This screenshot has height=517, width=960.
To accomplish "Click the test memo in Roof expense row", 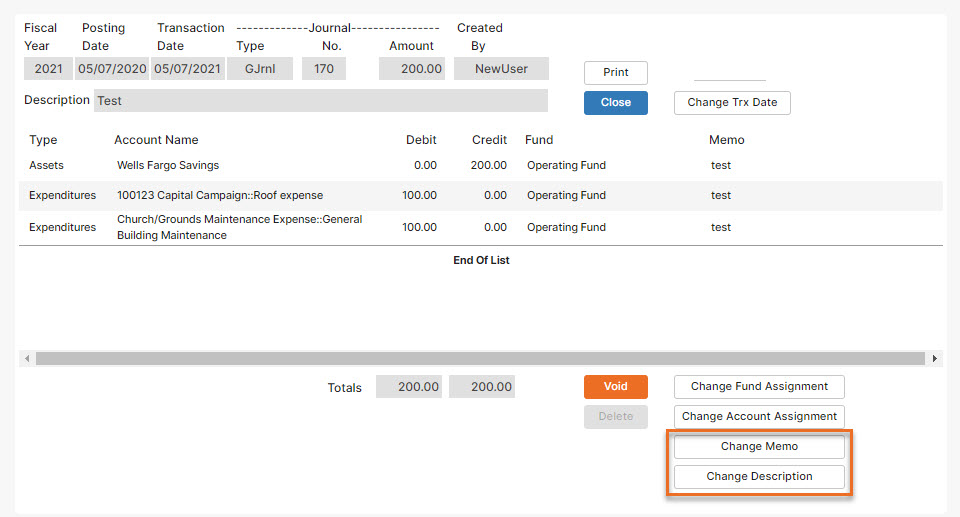I will pyautogui.click(x=721, y=195).
